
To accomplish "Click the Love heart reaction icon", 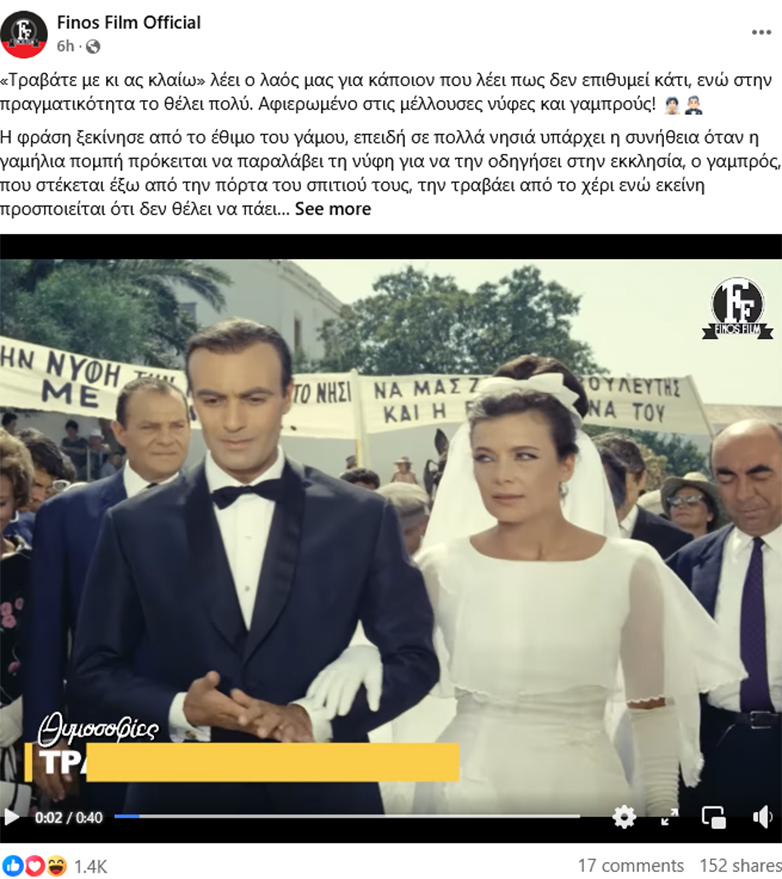I will [34, 866].
